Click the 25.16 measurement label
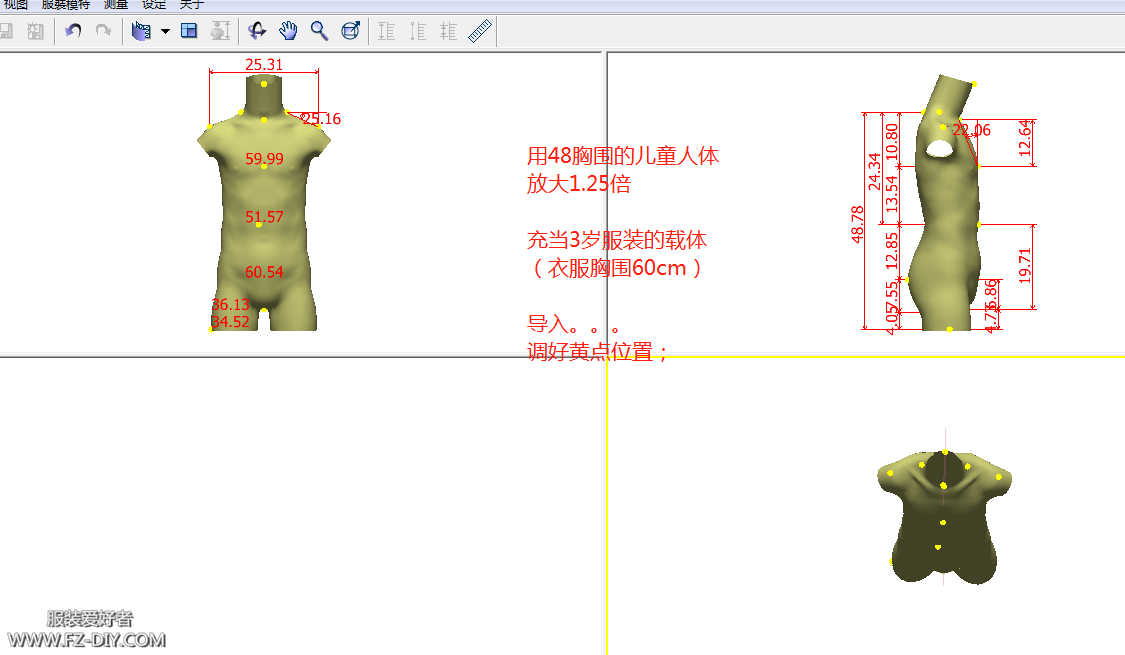 tap(321, 119)
